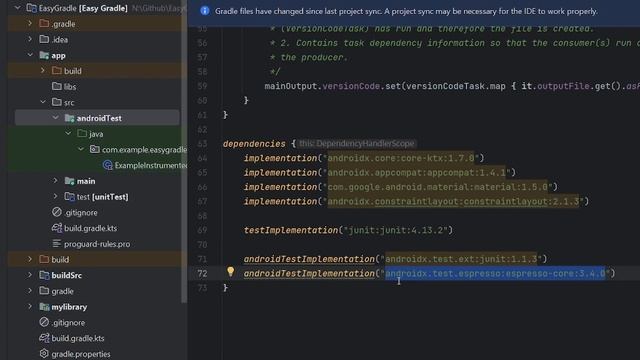
Task: Select the androidTest tree row
Action: (x=97, y=118)
